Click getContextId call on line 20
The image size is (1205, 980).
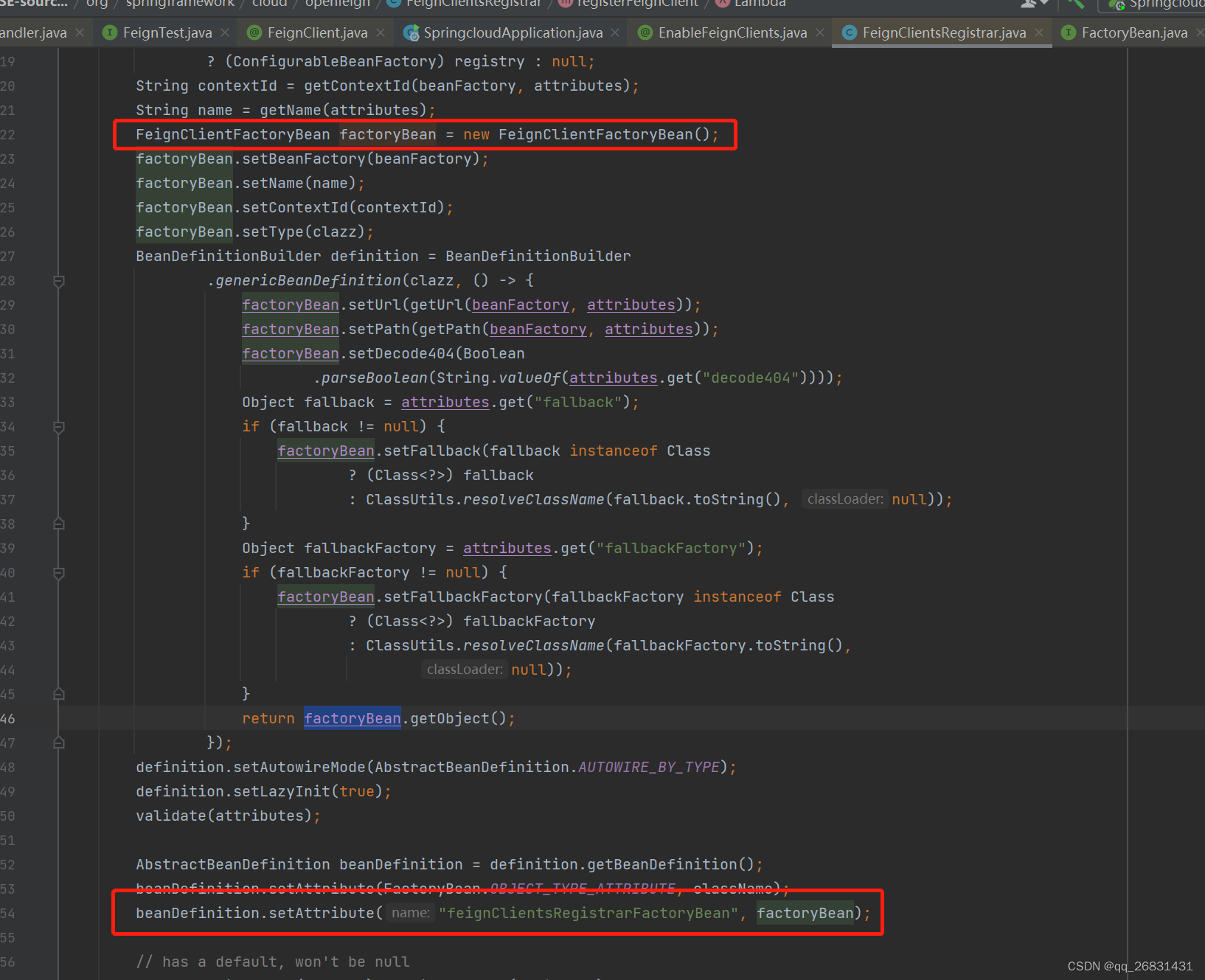(x=357, y=86)
